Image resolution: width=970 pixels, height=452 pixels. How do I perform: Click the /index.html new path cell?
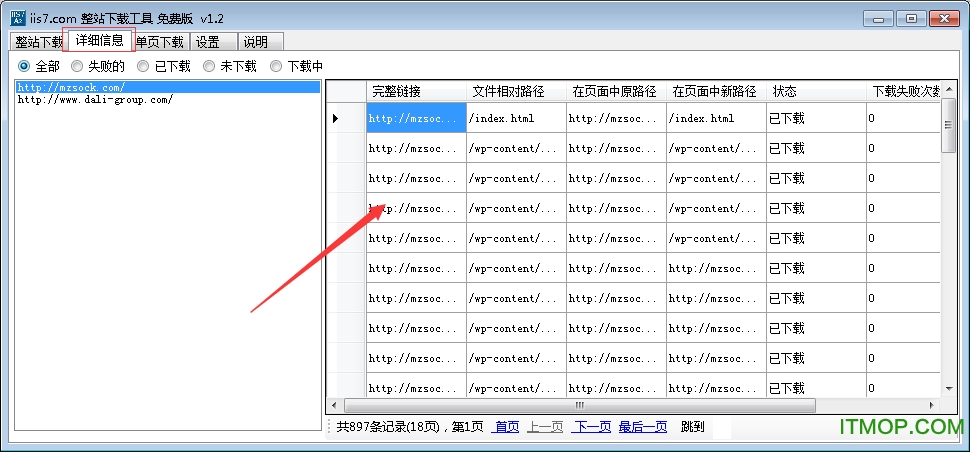716,117
